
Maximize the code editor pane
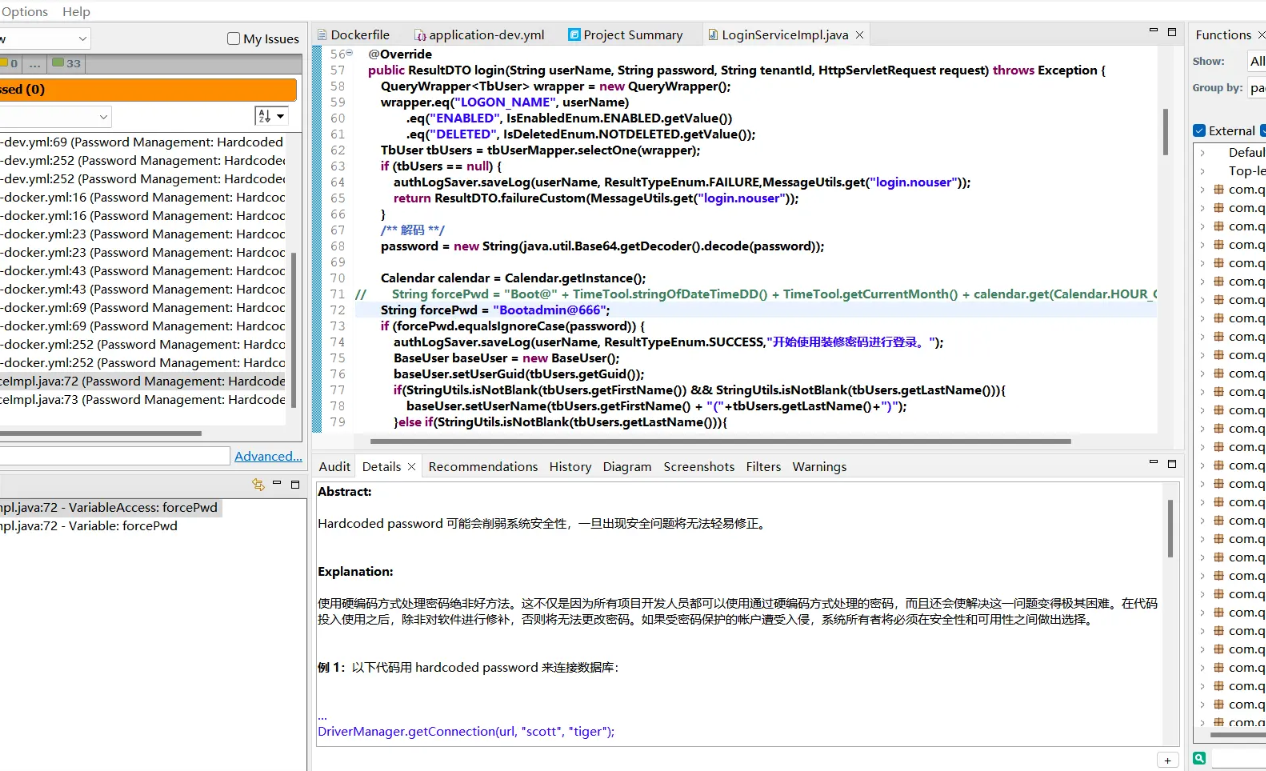[x=1172, y=32]
